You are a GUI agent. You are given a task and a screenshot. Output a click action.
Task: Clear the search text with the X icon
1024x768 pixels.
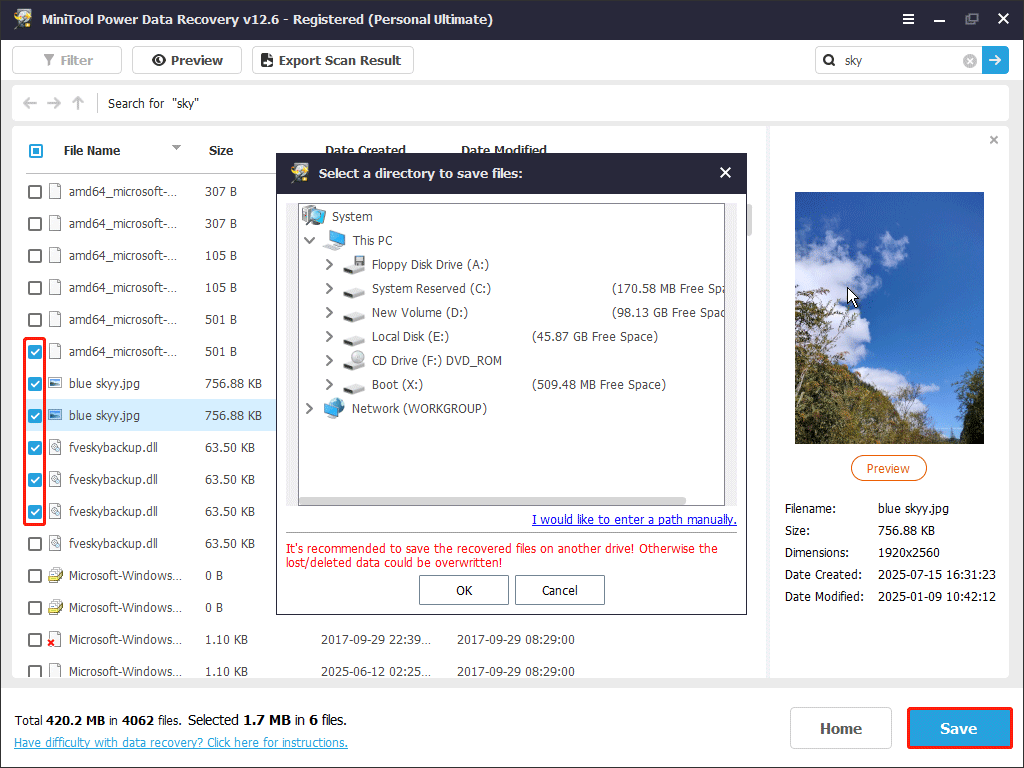click(969, 61)
